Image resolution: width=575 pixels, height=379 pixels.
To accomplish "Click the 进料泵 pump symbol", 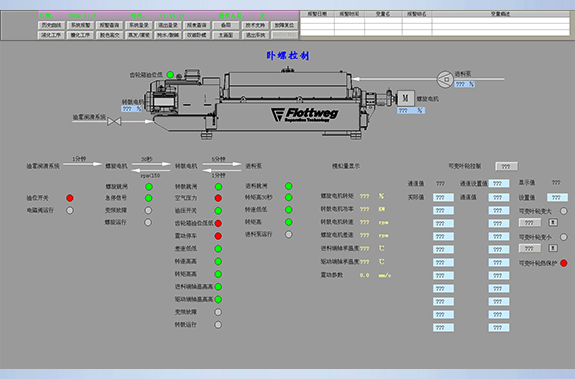I will (445, 79).
